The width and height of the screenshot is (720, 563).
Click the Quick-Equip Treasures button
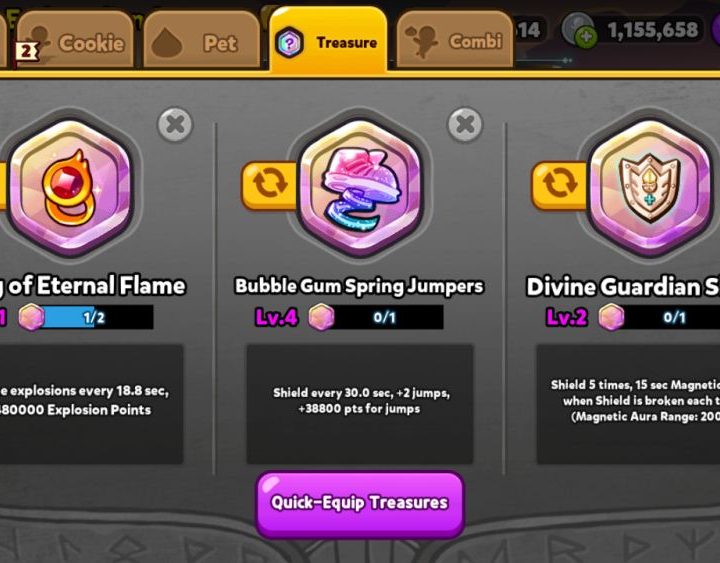[360, 504]
